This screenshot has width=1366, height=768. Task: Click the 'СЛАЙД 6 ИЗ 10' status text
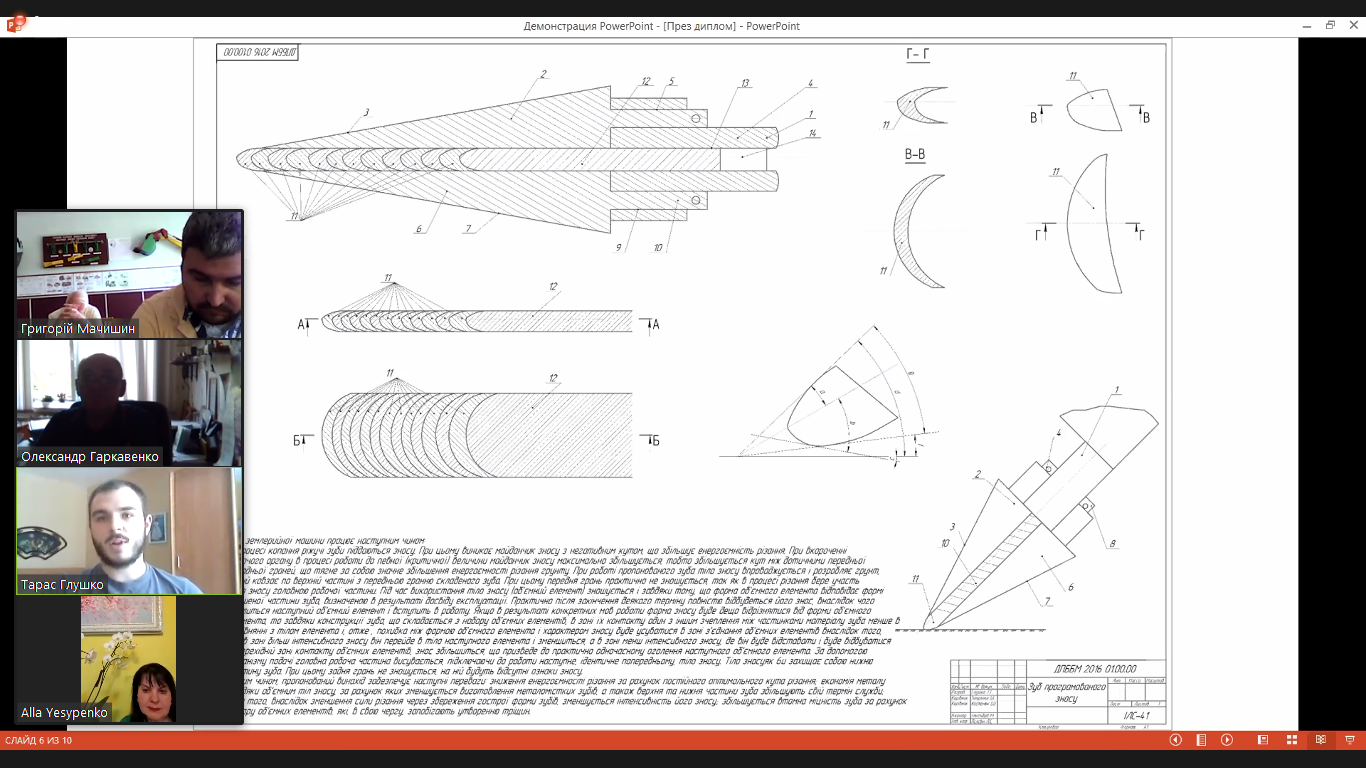point(38,740)
